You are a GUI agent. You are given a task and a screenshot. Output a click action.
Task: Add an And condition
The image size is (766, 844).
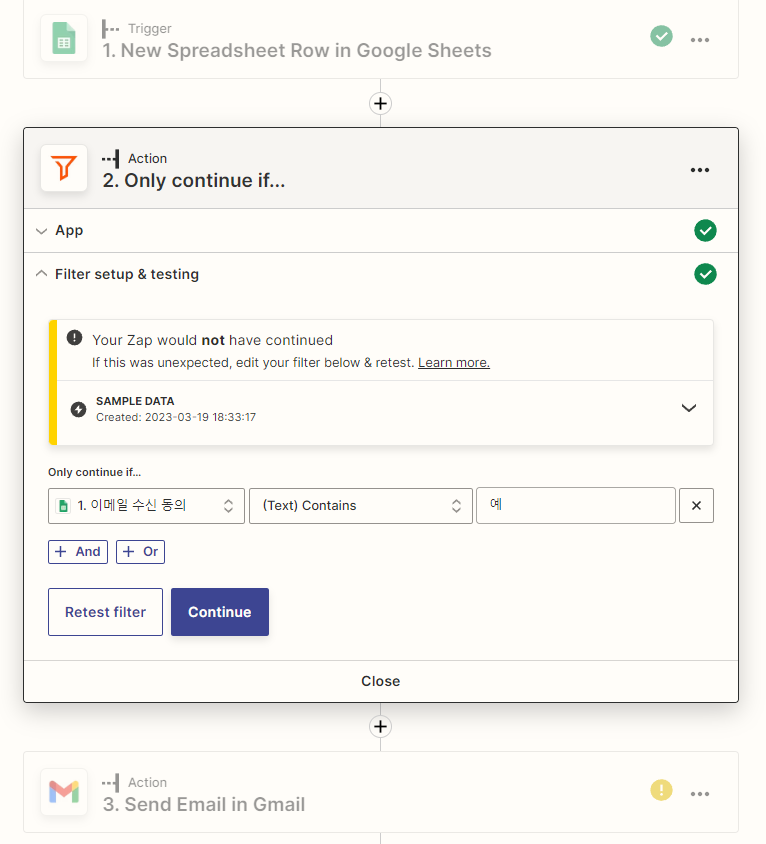coord(78,552)
